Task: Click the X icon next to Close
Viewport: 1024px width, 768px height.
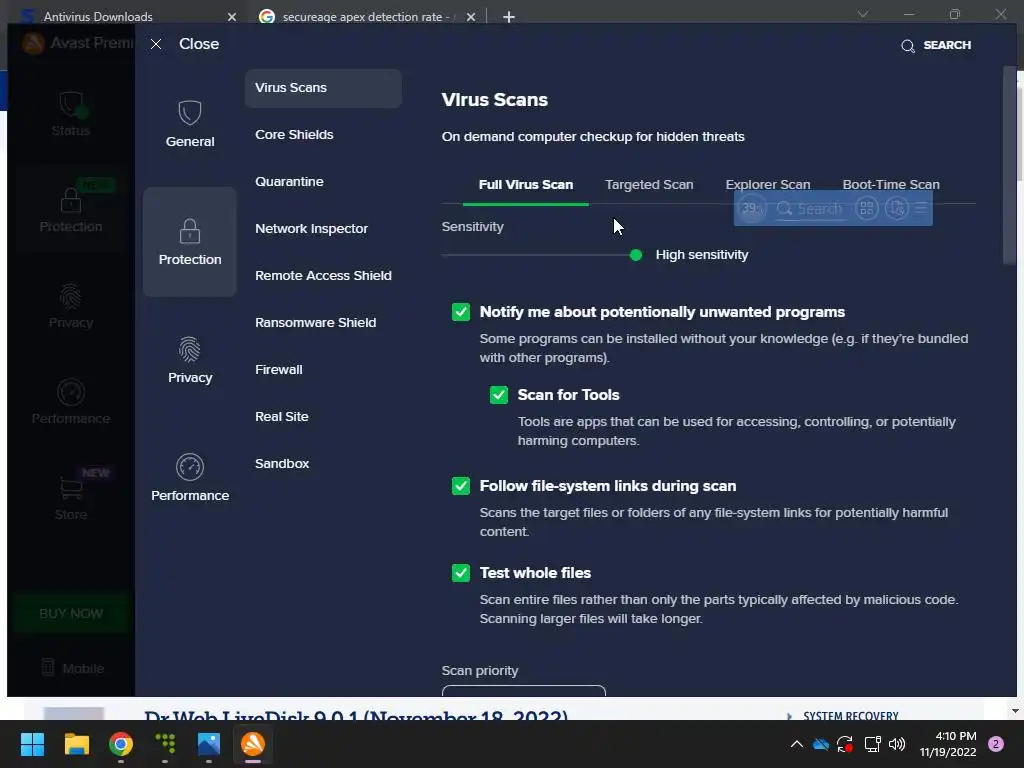Action: pyautogui.click(x=155, y=44)
